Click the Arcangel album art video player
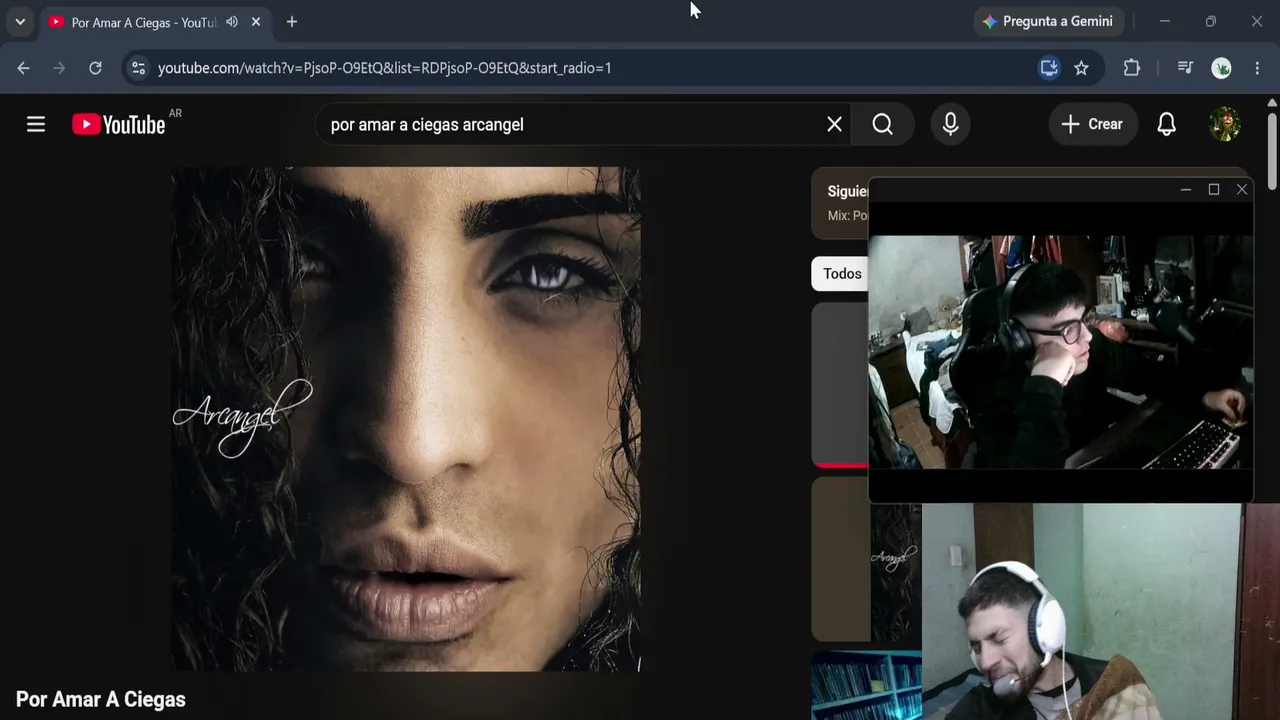This screenshot has width=1280, height=720. pos(406,419)
